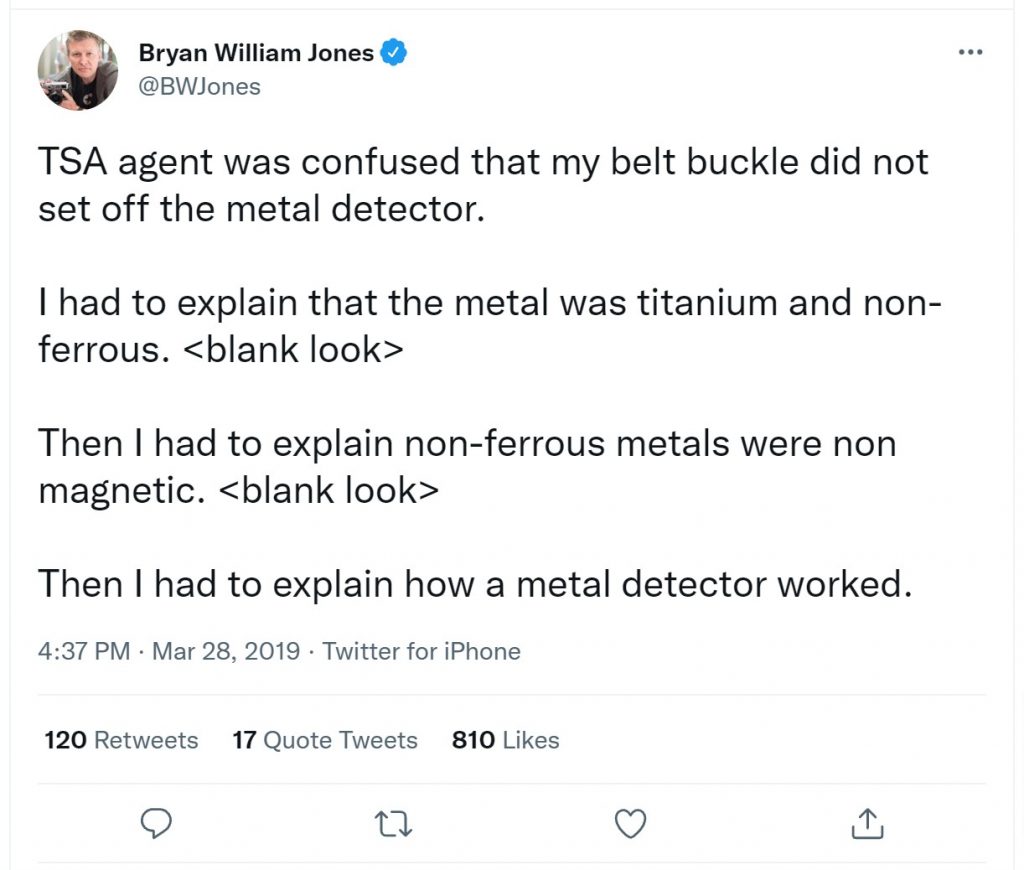This screenshot has width=1024, height=870.
Task: Click the 4:37 PM timestamp
Action: click(84, 651)
